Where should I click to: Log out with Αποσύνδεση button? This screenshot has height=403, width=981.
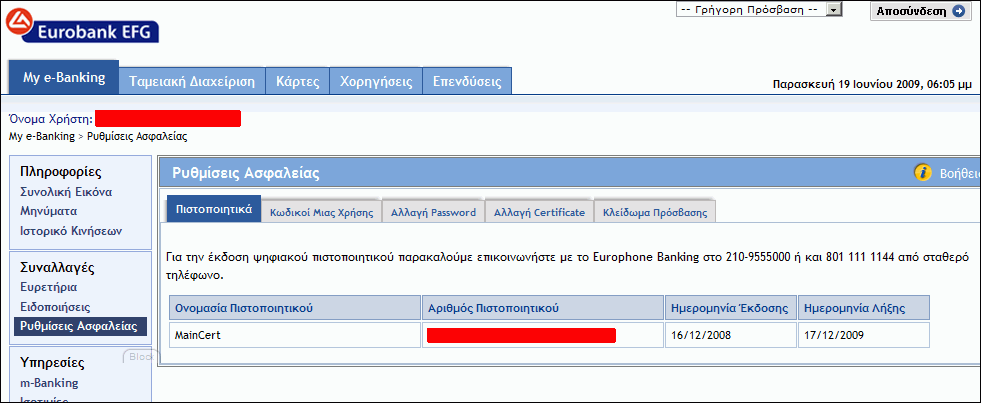coord(921,11)
